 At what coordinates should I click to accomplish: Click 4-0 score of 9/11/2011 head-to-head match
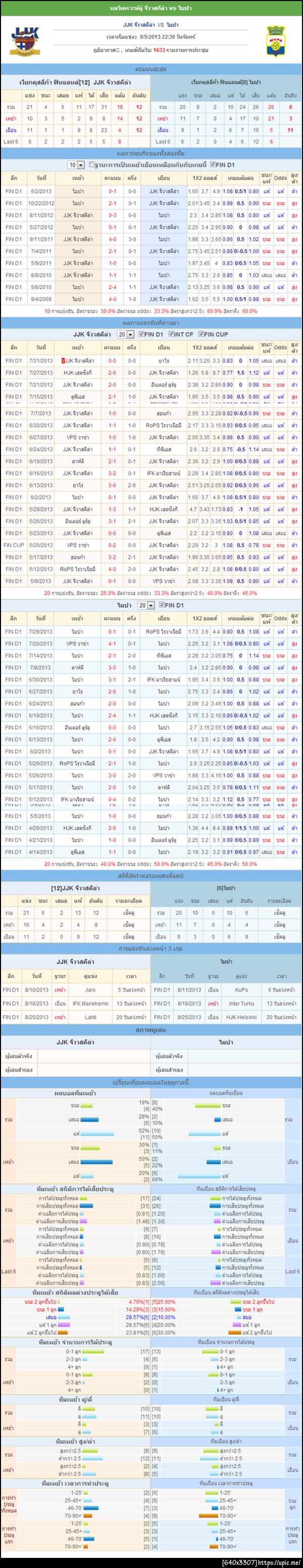(113, 239)
